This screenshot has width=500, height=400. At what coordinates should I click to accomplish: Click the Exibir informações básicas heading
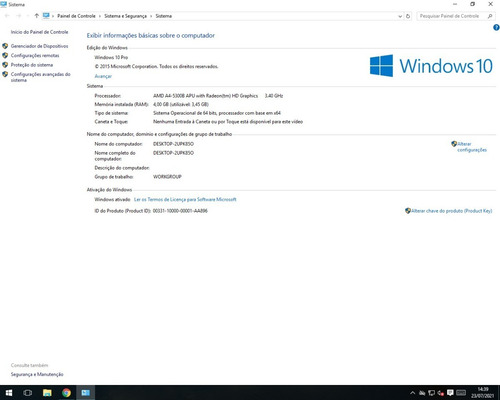coord(151,35)
